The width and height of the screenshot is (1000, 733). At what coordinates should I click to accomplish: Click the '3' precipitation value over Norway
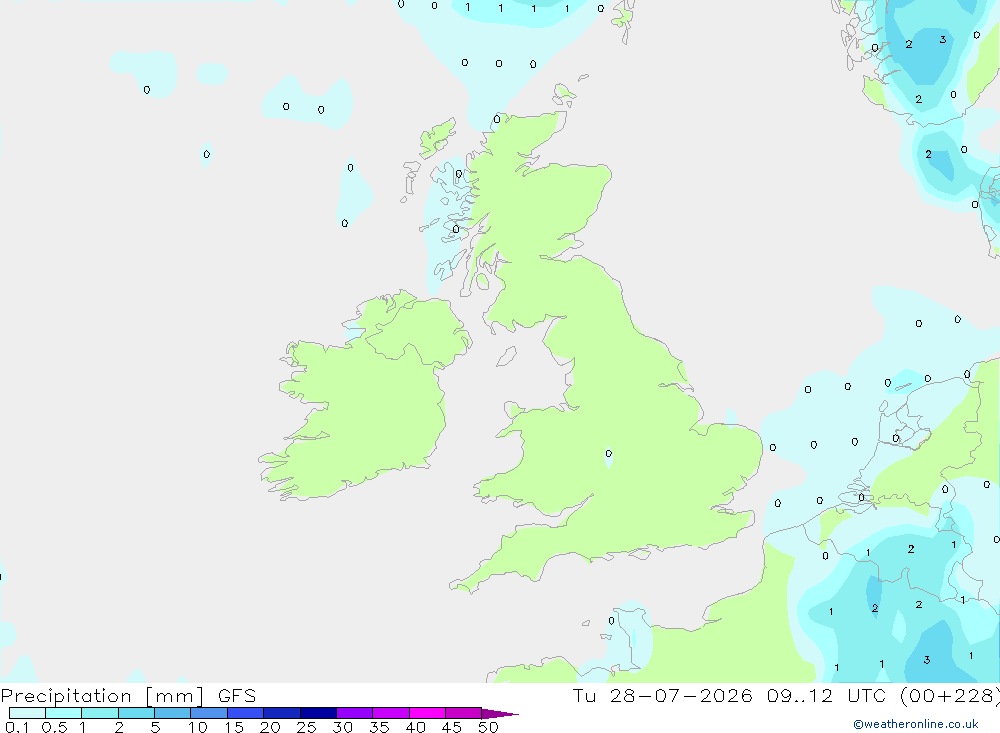click(x=943, y=40)
